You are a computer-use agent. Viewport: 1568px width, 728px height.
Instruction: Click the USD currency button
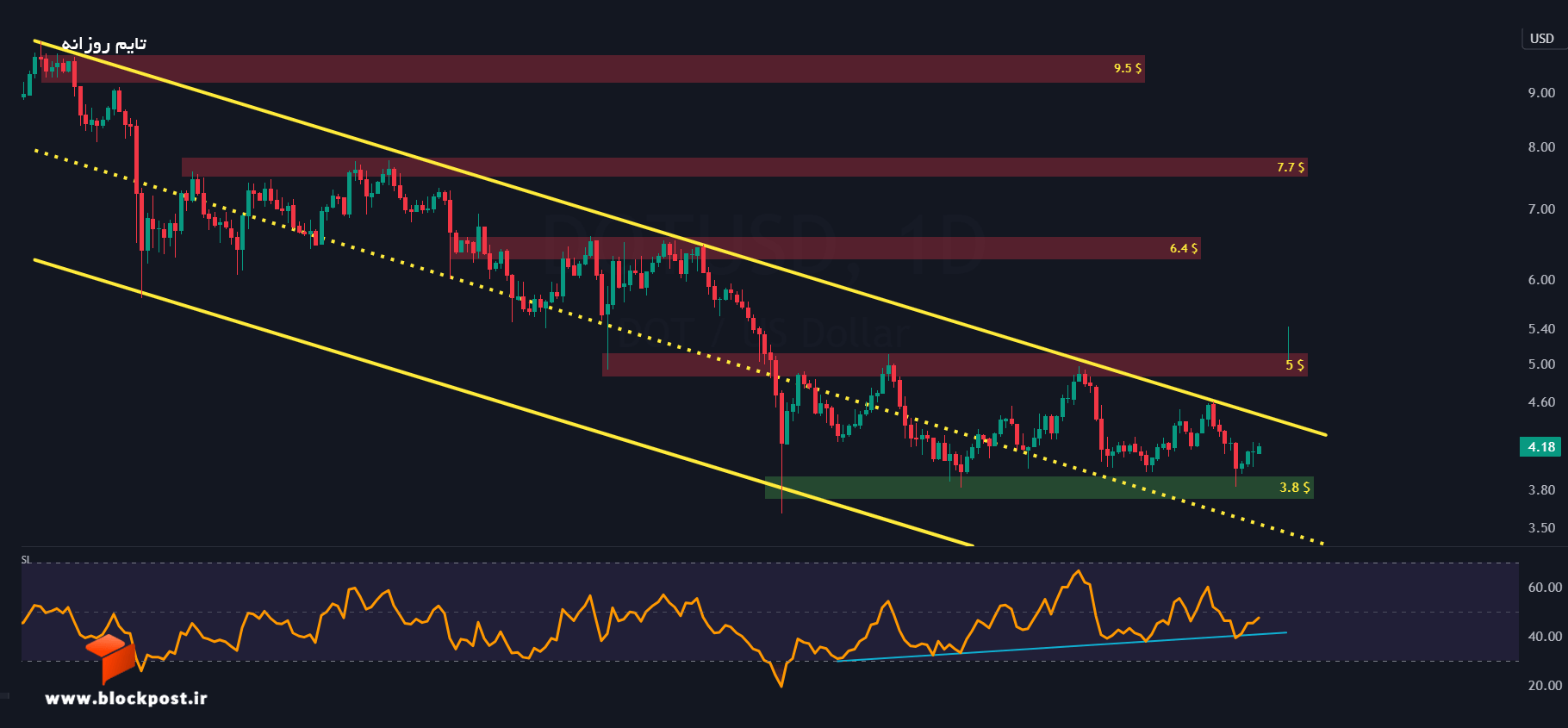[1541, 39]
